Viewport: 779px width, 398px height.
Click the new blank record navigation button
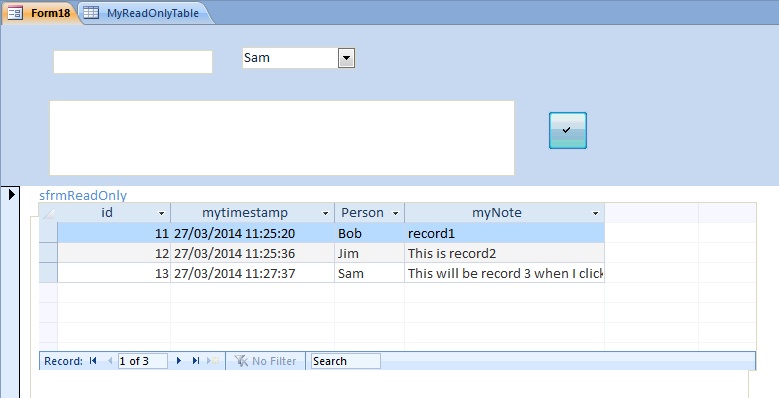pos(213,361)
